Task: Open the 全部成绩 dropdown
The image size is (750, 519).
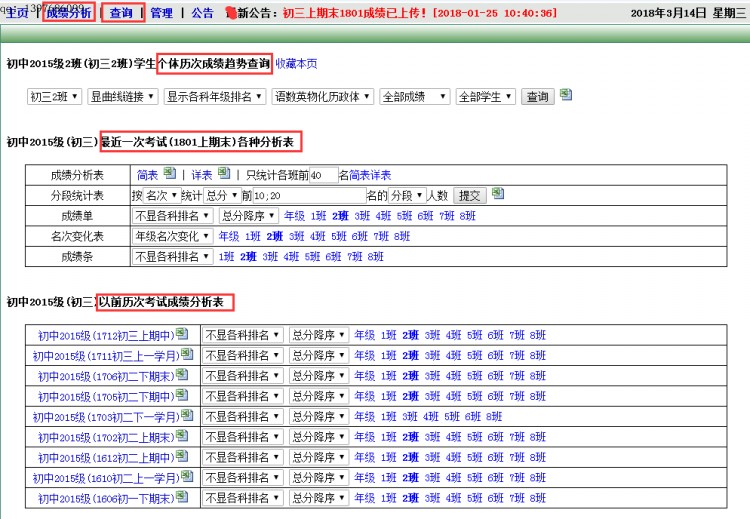Action: click(414, 97)
